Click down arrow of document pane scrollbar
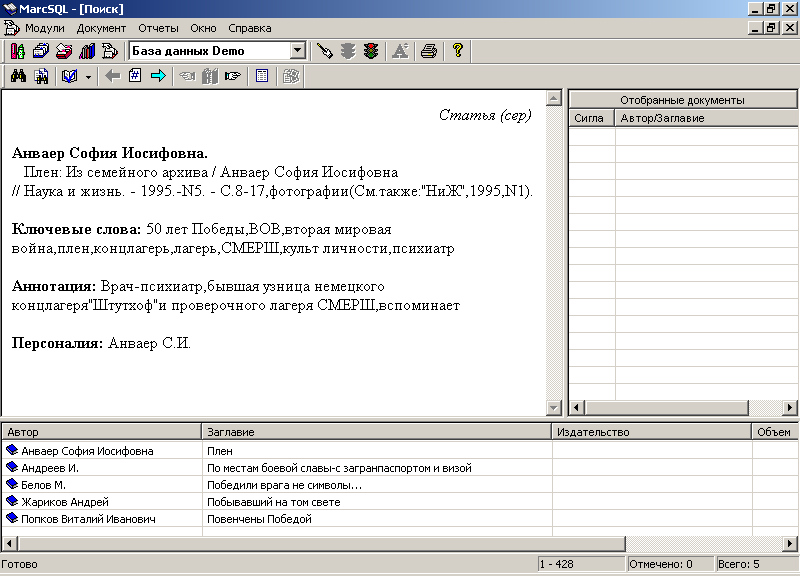Image resolution: width=800 pixels, height=576 pixels. 554,407
